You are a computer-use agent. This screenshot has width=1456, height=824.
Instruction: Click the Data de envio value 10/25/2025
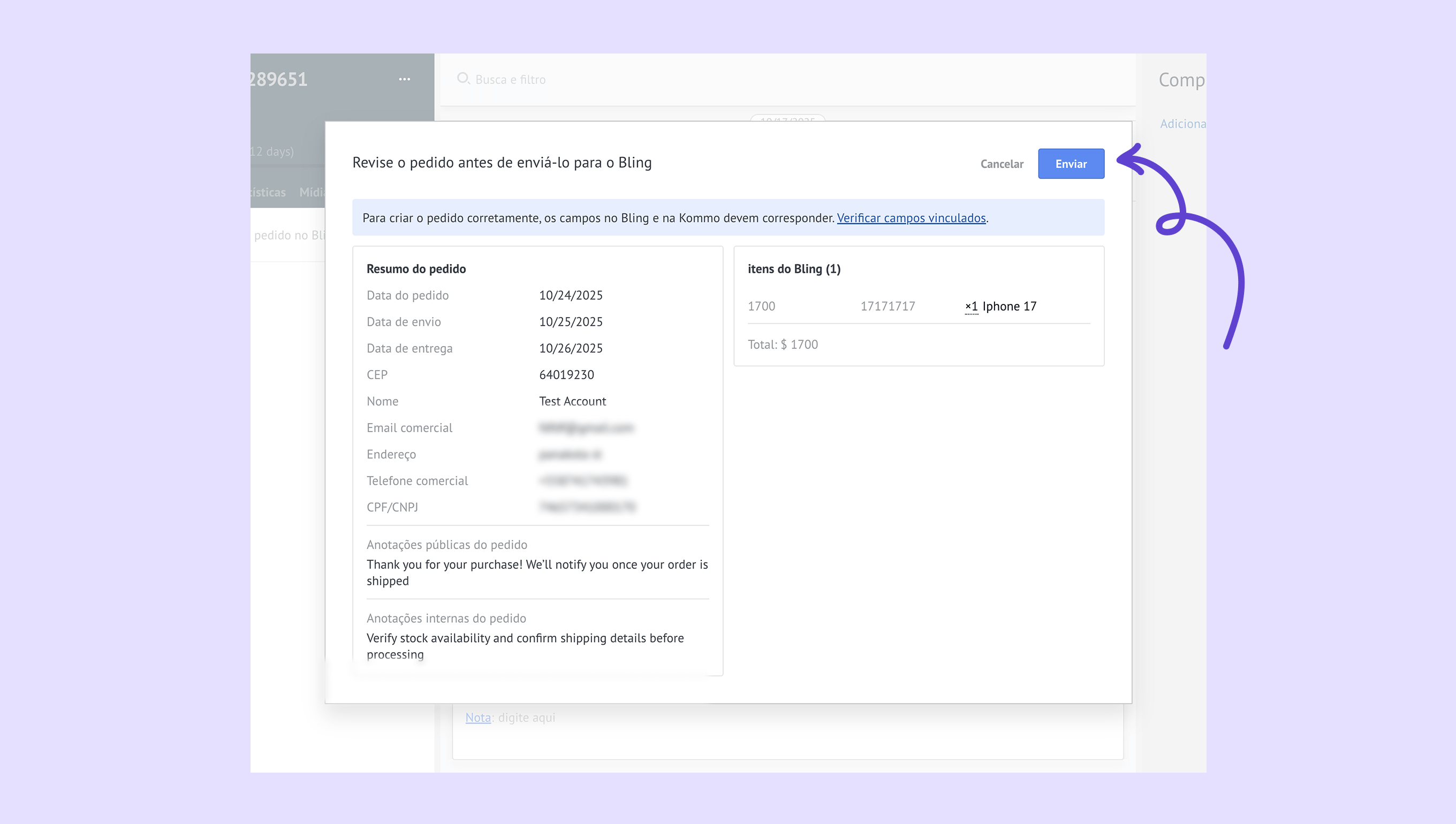[x=571, y=322]
